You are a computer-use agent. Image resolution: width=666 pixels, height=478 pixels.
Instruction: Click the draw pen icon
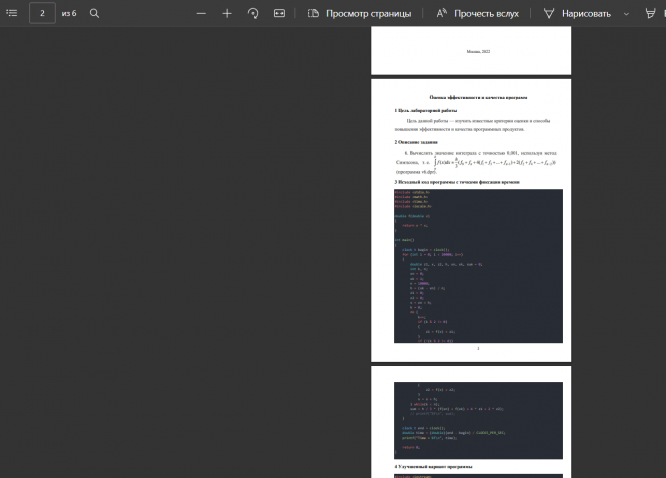tap(550, 13)
